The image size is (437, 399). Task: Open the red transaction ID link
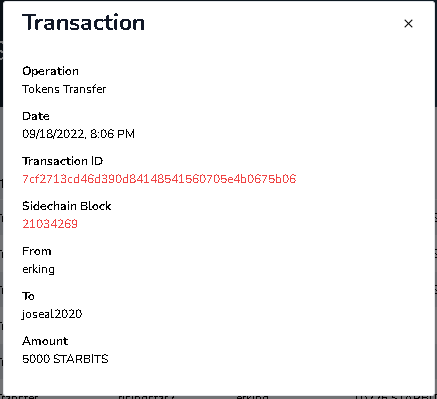click(159, 179)
